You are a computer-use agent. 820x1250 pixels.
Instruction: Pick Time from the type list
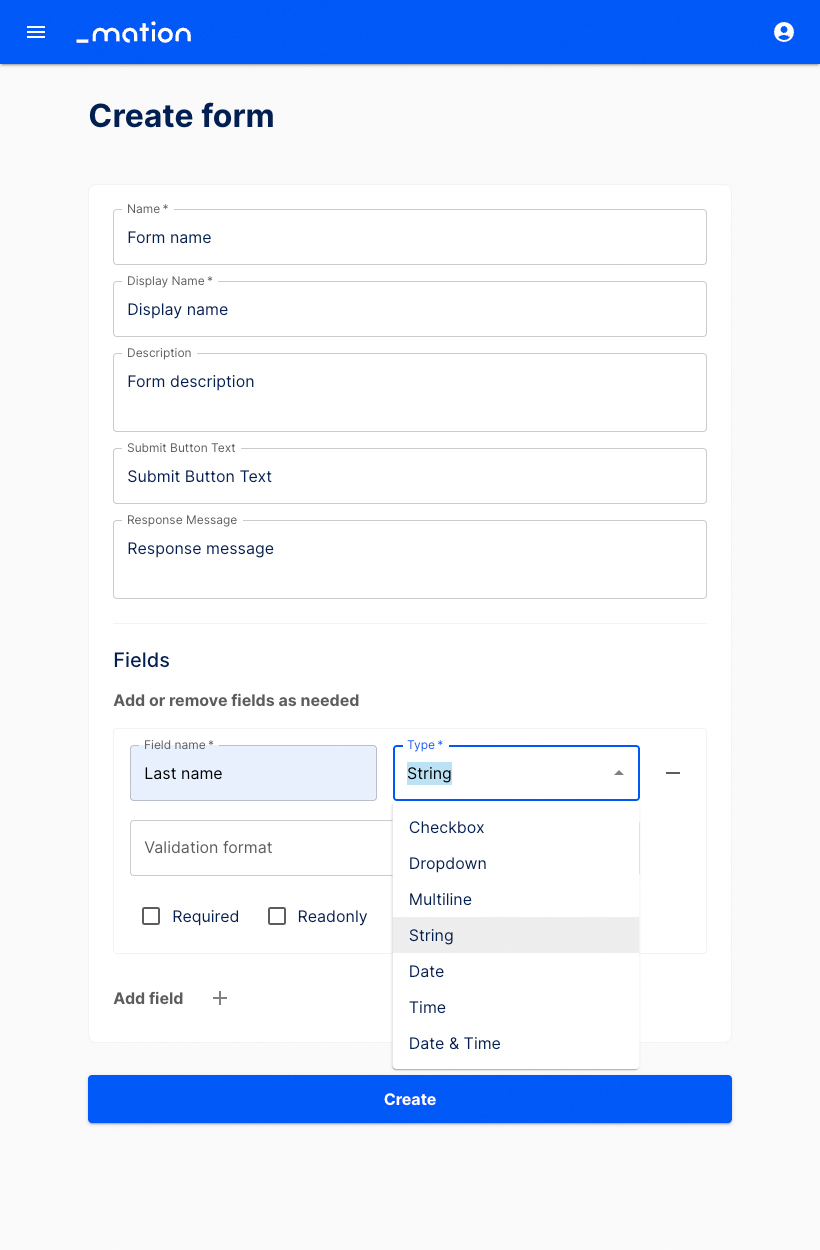[516, 1007]
